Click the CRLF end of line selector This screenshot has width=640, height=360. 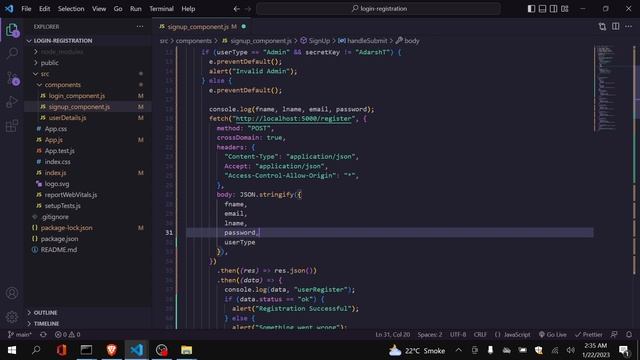(480, 335)
